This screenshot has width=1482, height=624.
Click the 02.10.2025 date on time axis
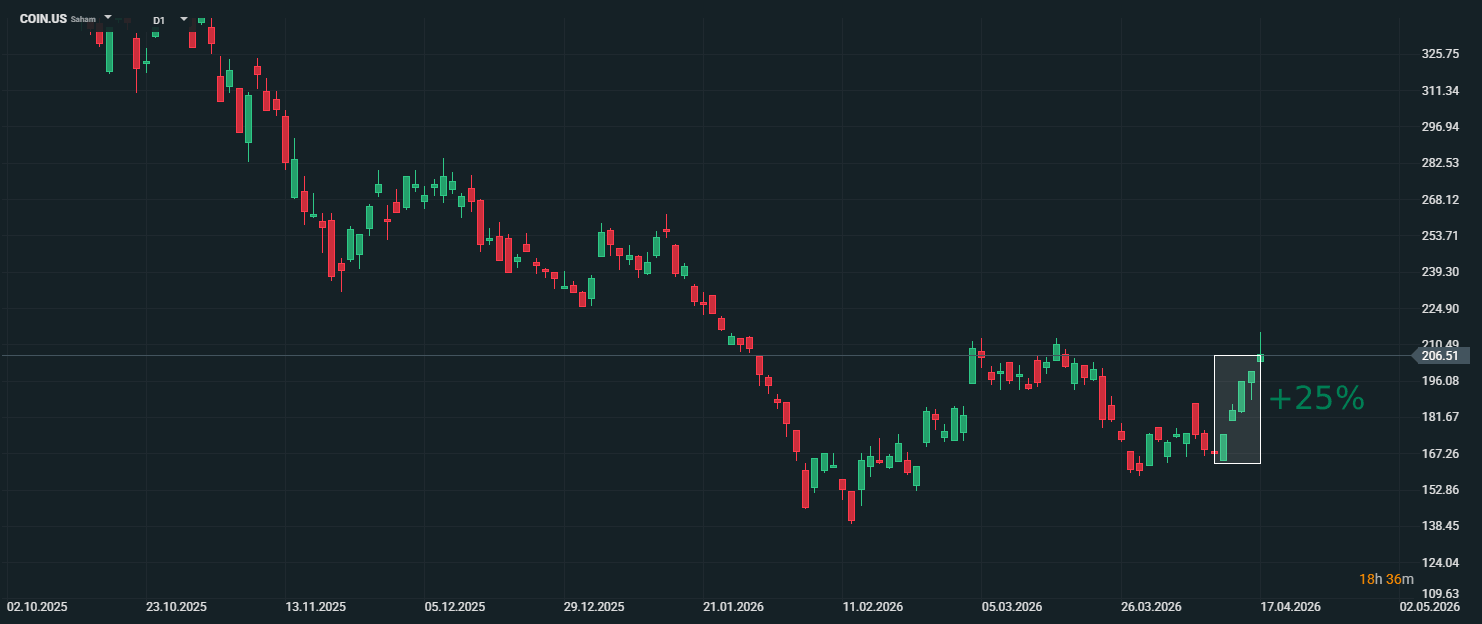pyautogui.click(x=37, y=607)
